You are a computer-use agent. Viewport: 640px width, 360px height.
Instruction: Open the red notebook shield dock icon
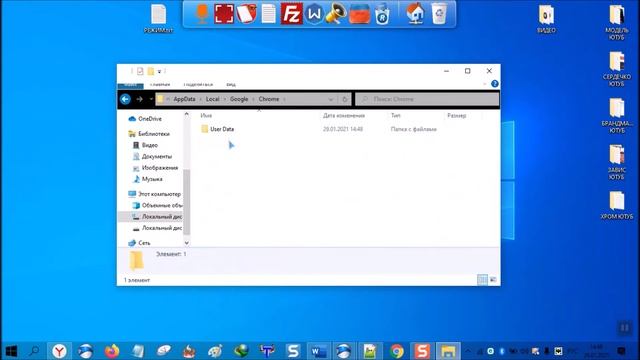[247, 13]
